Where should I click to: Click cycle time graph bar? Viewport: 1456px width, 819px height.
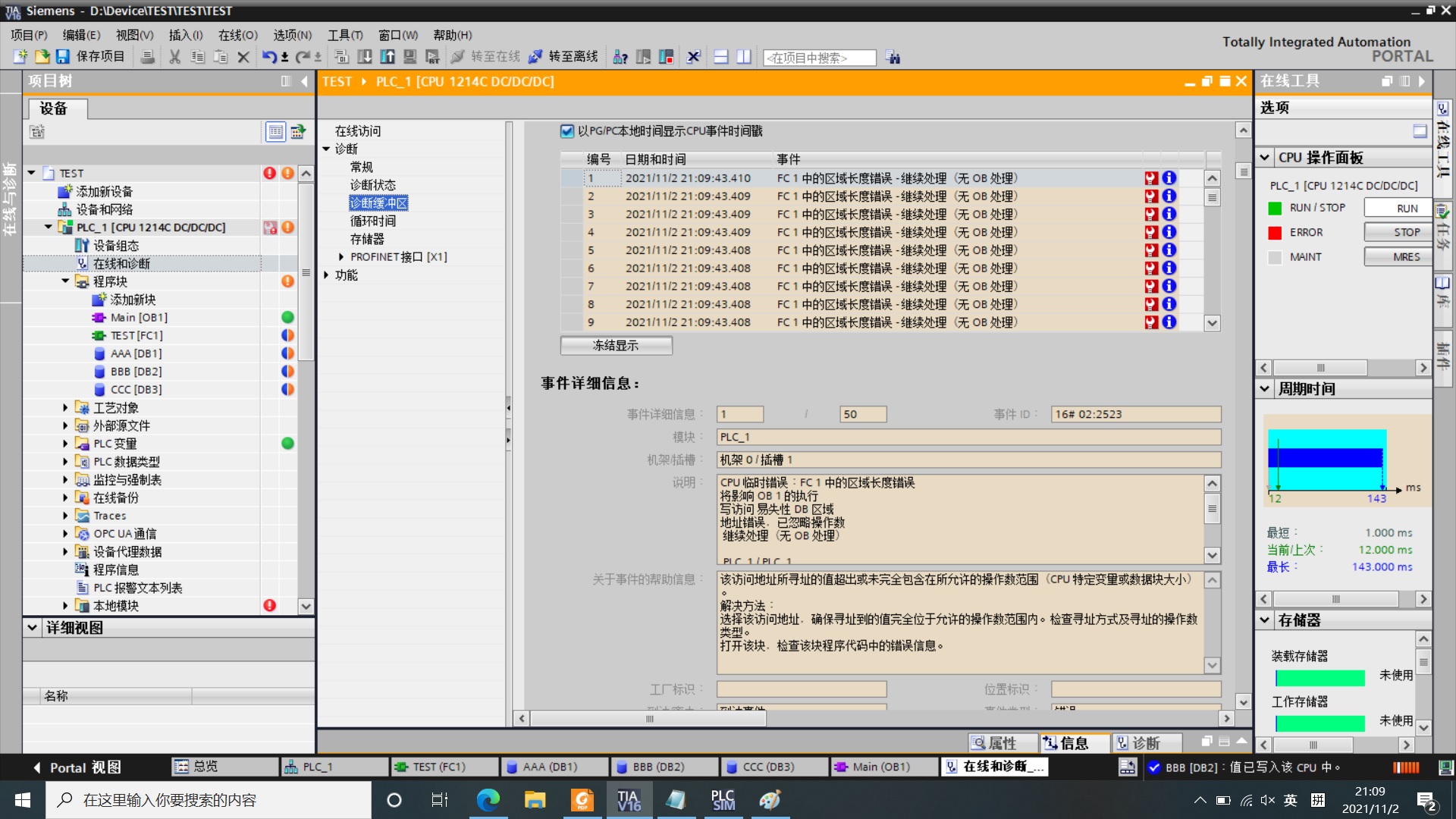(1326, 458)
